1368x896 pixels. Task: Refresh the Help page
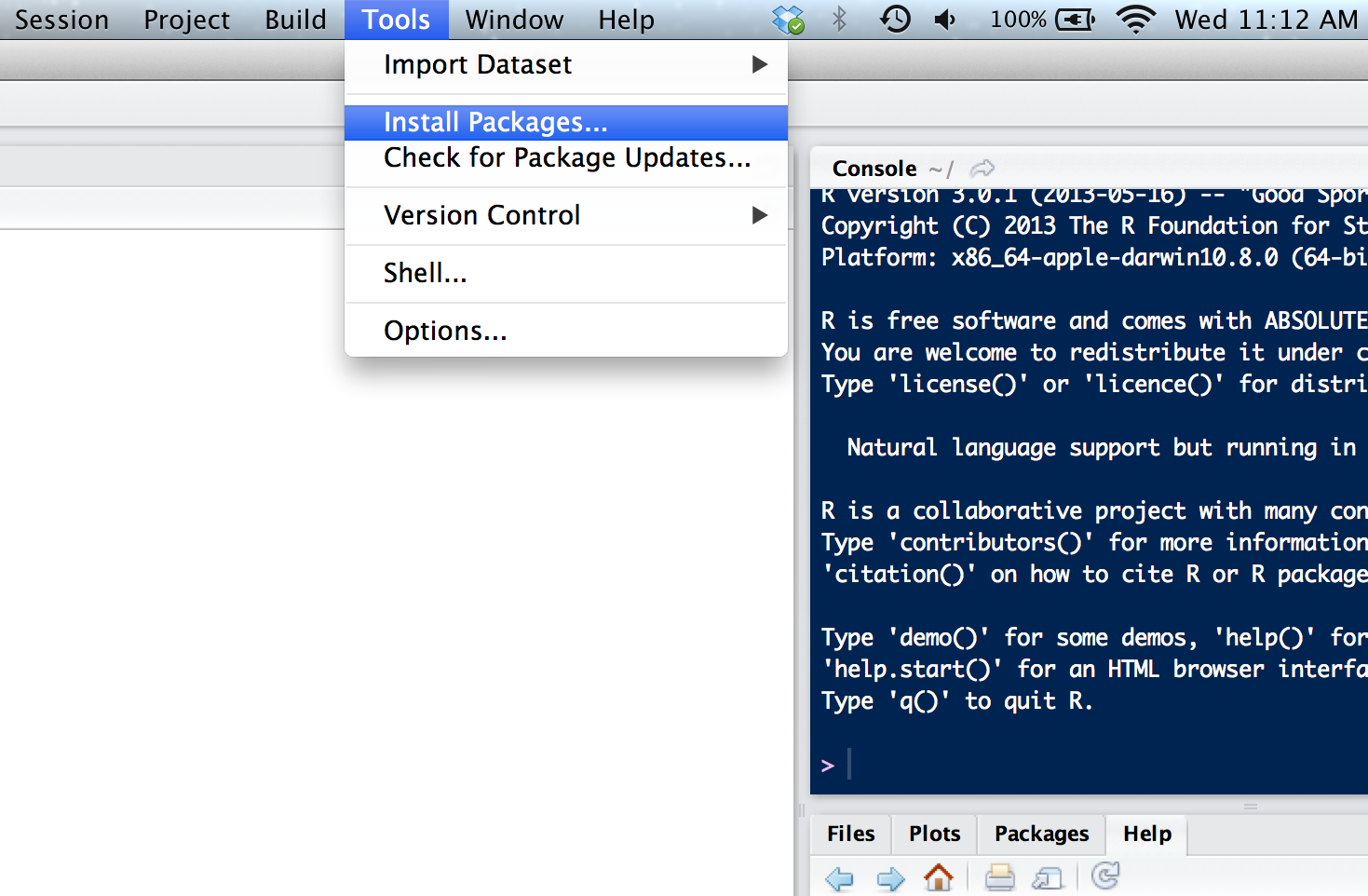coord(1104,876)
